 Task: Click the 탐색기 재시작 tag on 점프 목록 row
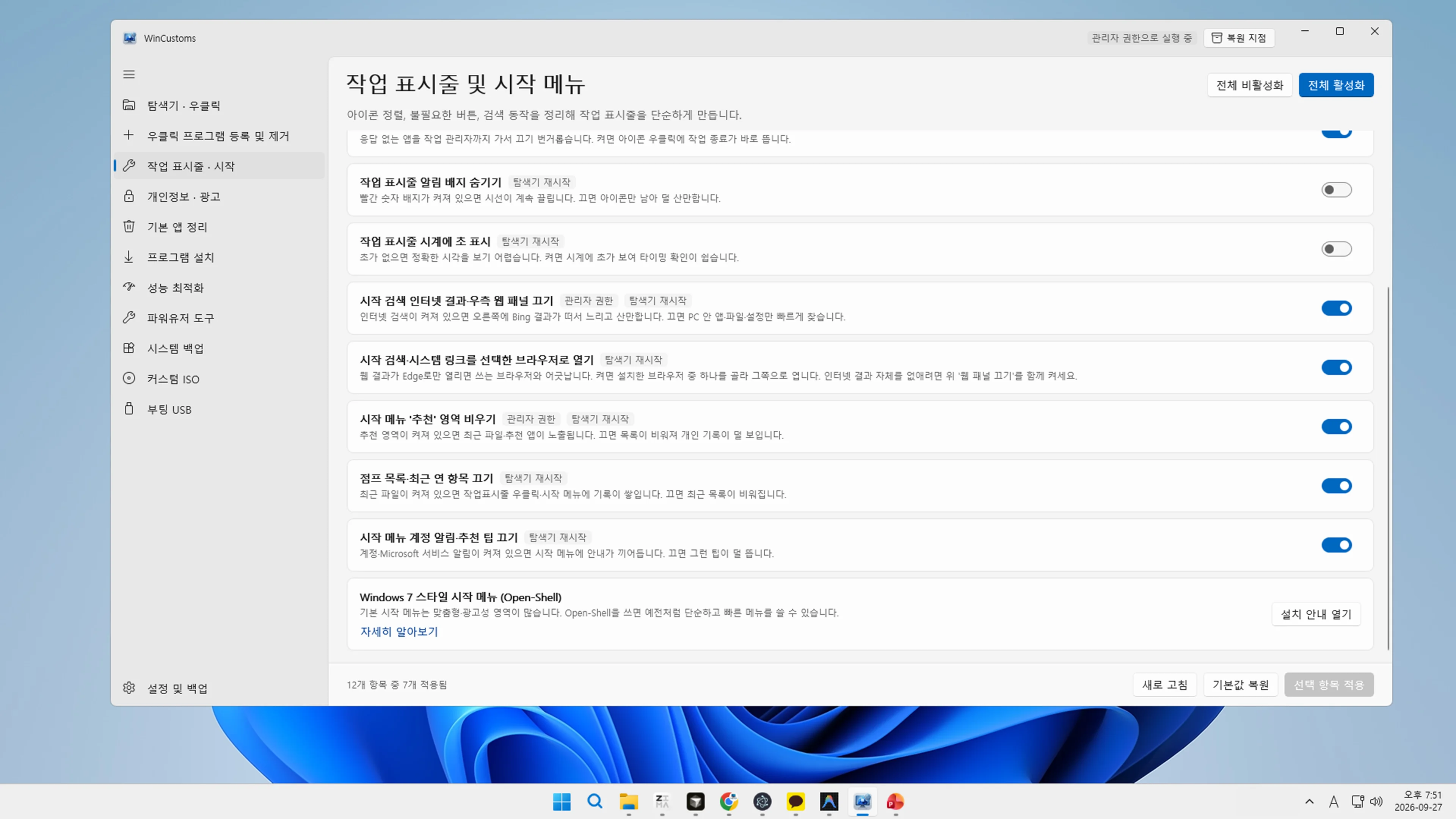(533, 478)
